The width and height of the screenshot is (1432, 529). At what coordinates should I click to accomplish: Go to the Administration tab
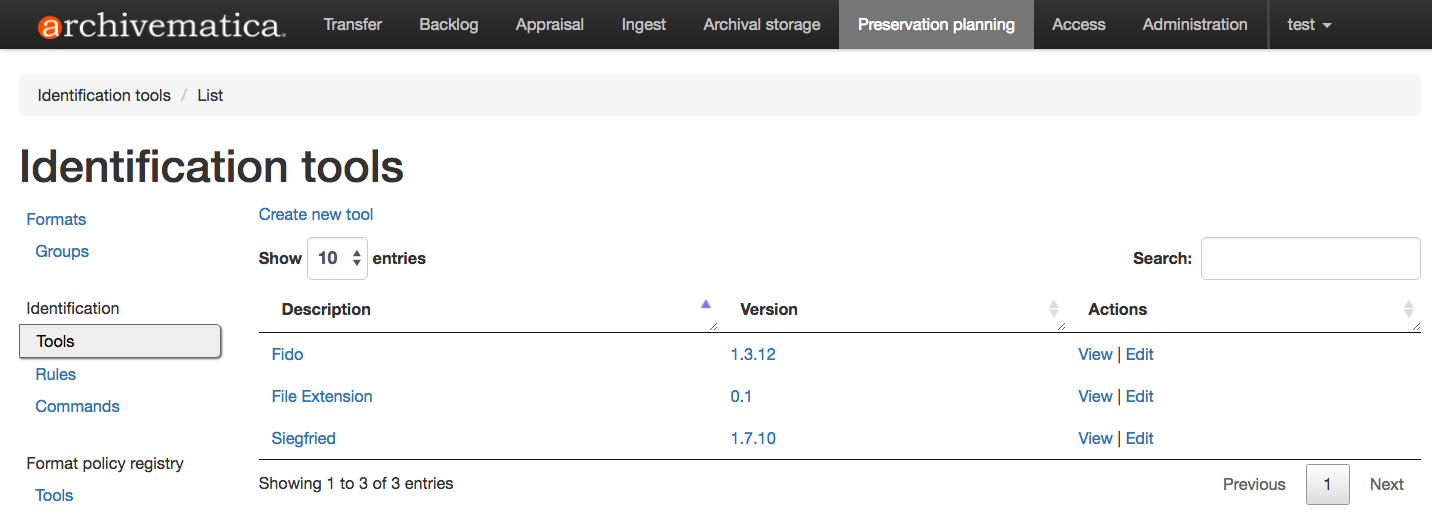[1195, 25]
